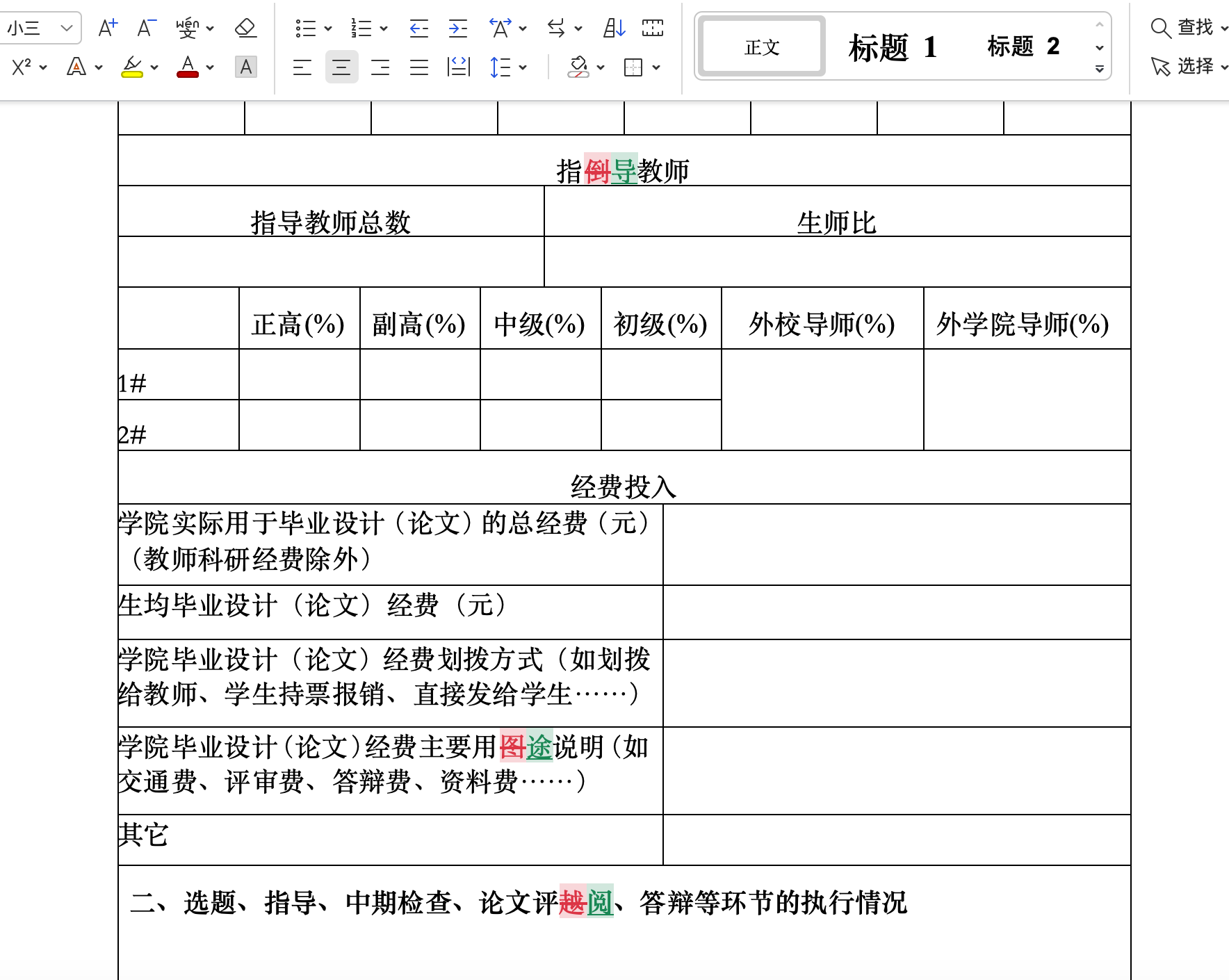Click the tracked change 导 in 指导教师
Image resolution: width=1229 pixels, height=980 pixels.
[624, 170]
